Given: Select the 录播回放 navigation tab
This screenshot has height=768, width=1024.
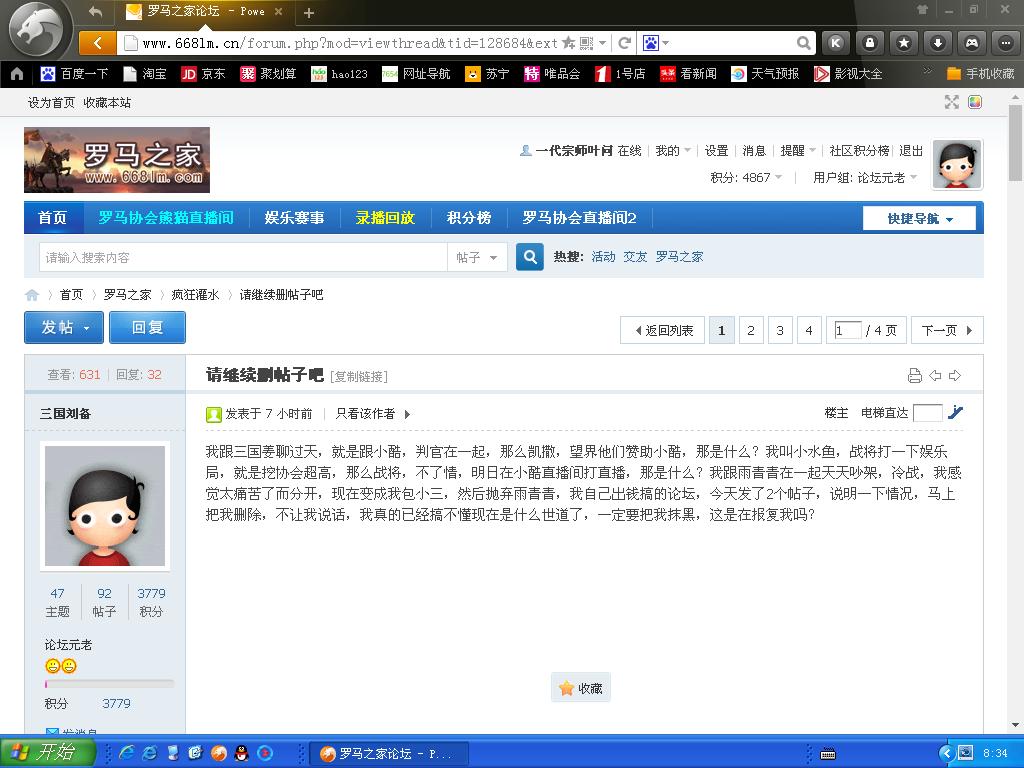Looking at the screenshot, I should [x=385, y=217].
